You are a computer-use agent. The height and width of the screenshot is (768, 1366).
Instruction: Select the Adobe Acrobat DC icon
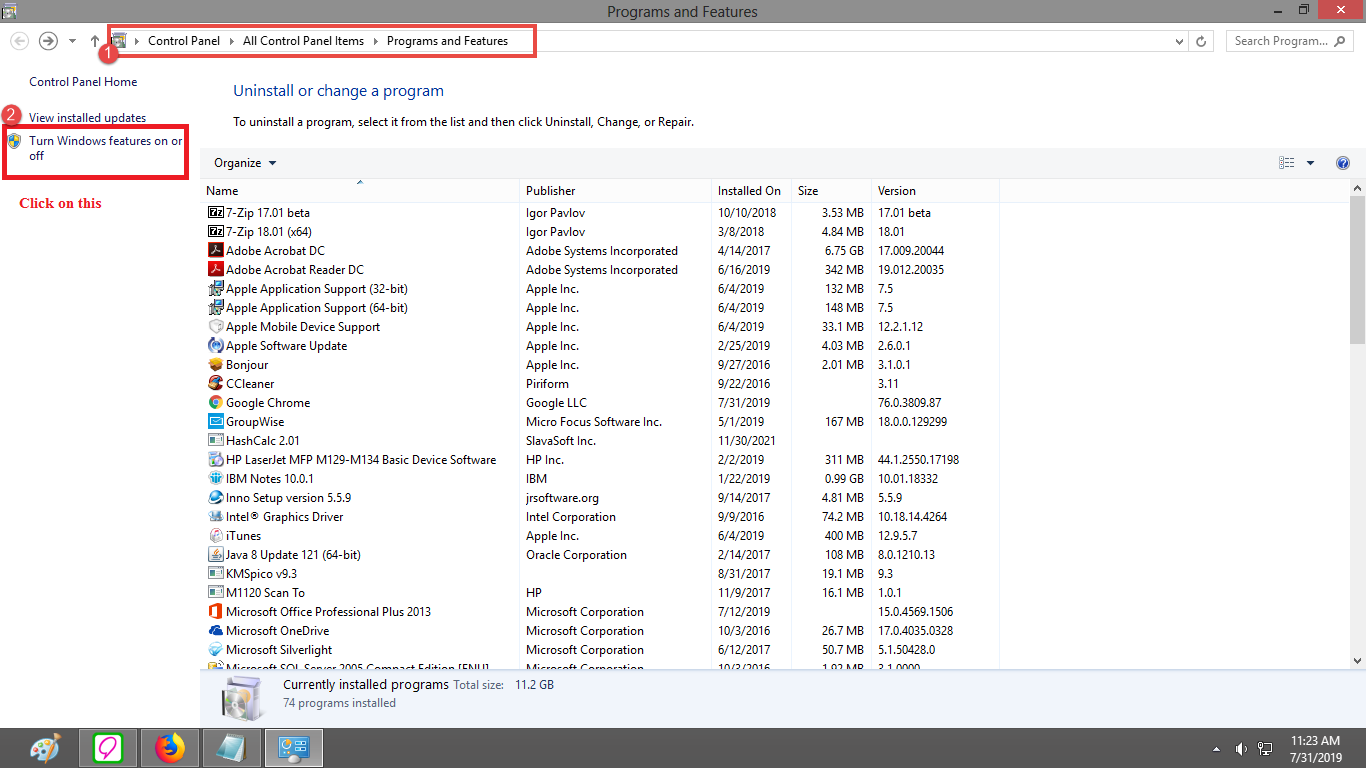215,250
